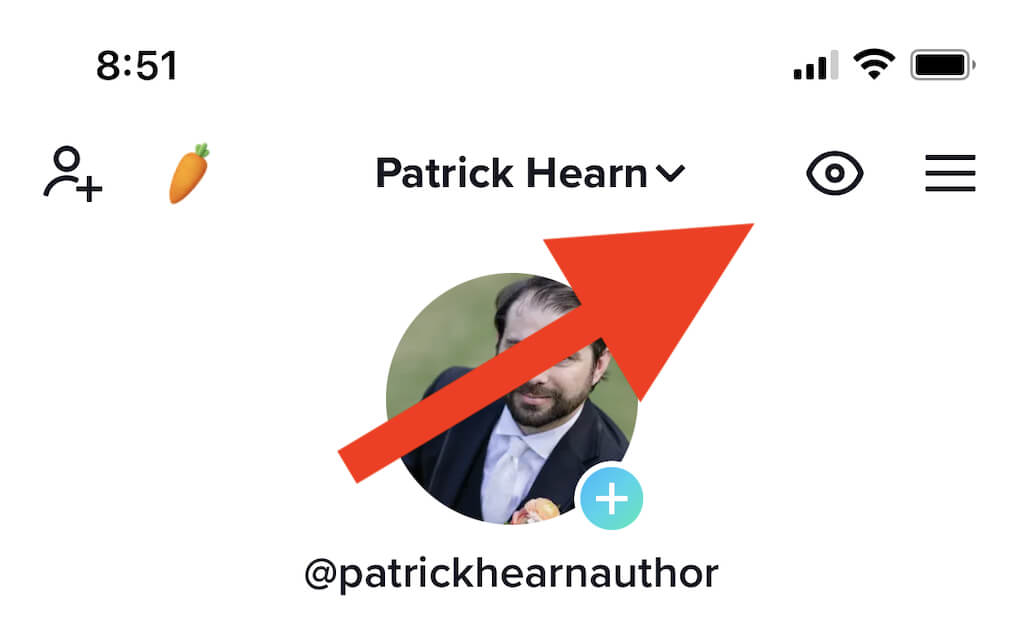Click the green leaves of the carrot

202,151
